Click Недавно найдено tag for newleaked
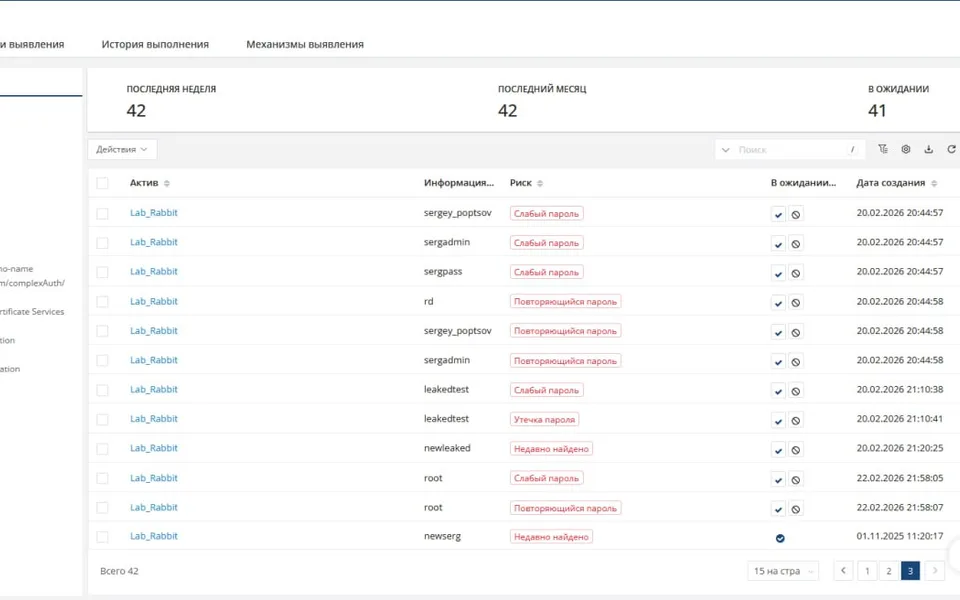Viewport: 960px width, 600px height. (x=551, y=449)
